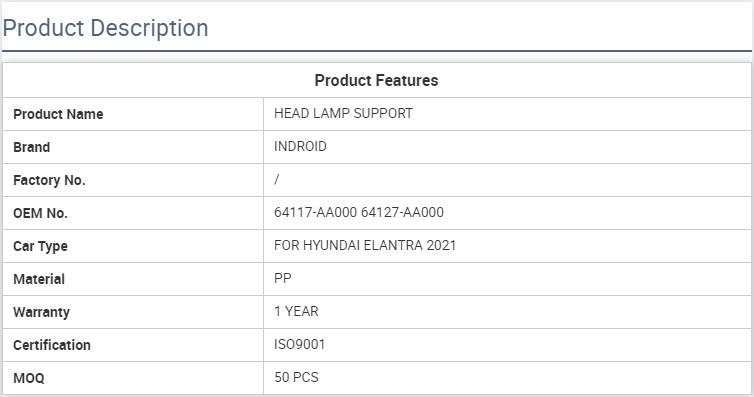This screenshot has height=397, width=754.
Task: Click the Factory No. label
Action: tap(49, 180)
